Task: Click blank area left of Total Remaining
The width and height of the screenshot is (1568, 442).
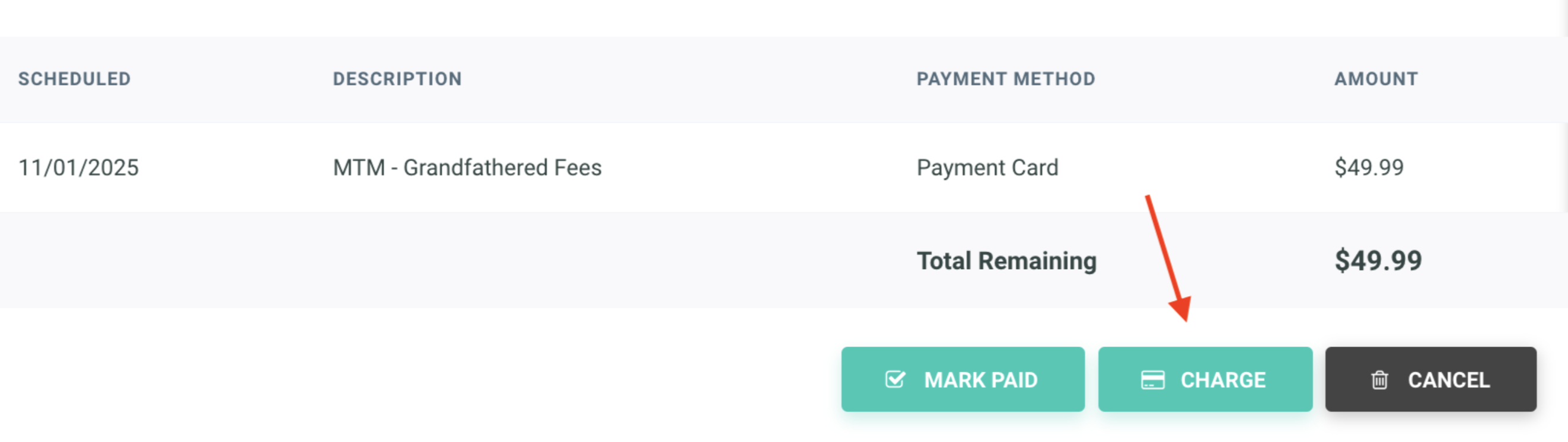Action: point(426,261)
